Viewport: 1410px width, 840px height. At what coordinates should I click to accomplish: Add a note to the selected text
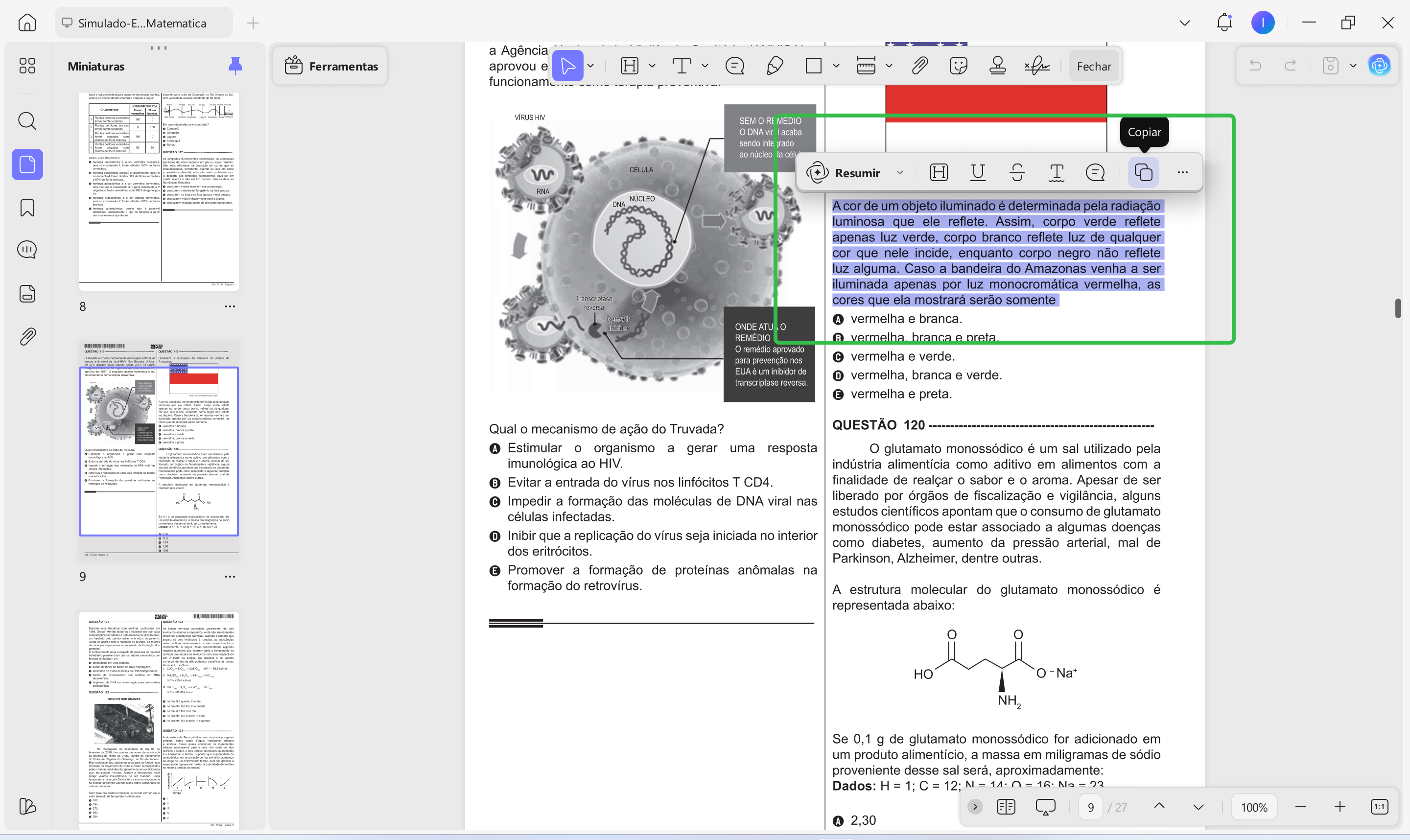pyautogui.click(x=1095, y=172)
